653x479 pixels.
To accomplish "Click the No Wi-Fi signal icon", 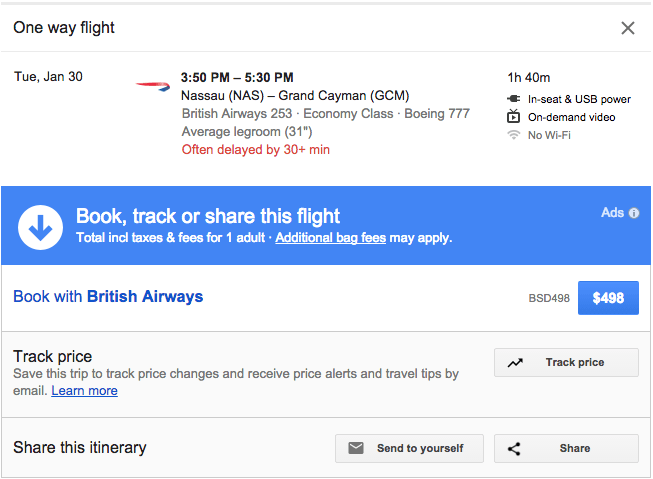I will coord(513,135).
